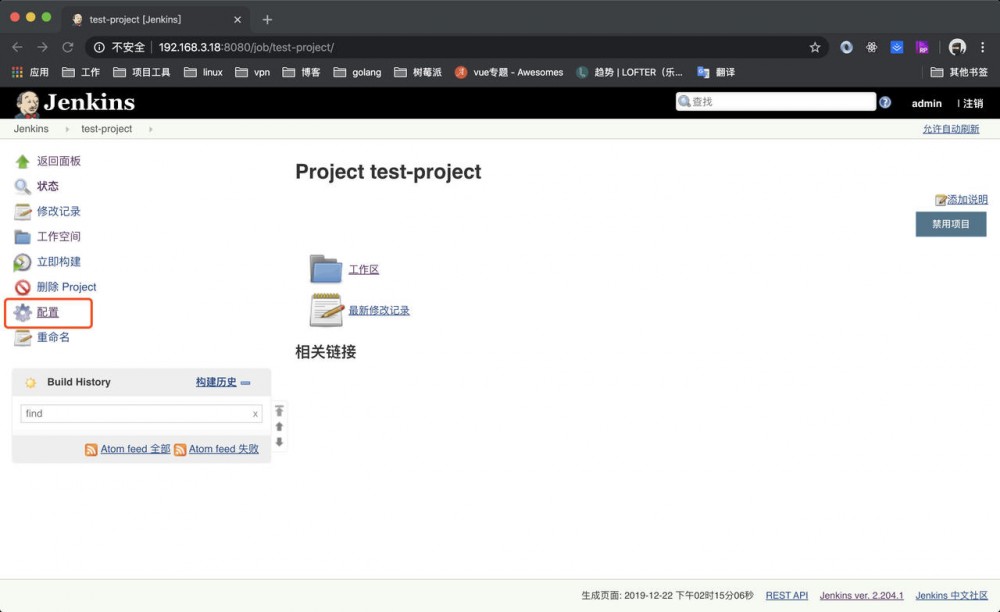
Task: Click the Jenkins head logo
Action: coord(28,102)
